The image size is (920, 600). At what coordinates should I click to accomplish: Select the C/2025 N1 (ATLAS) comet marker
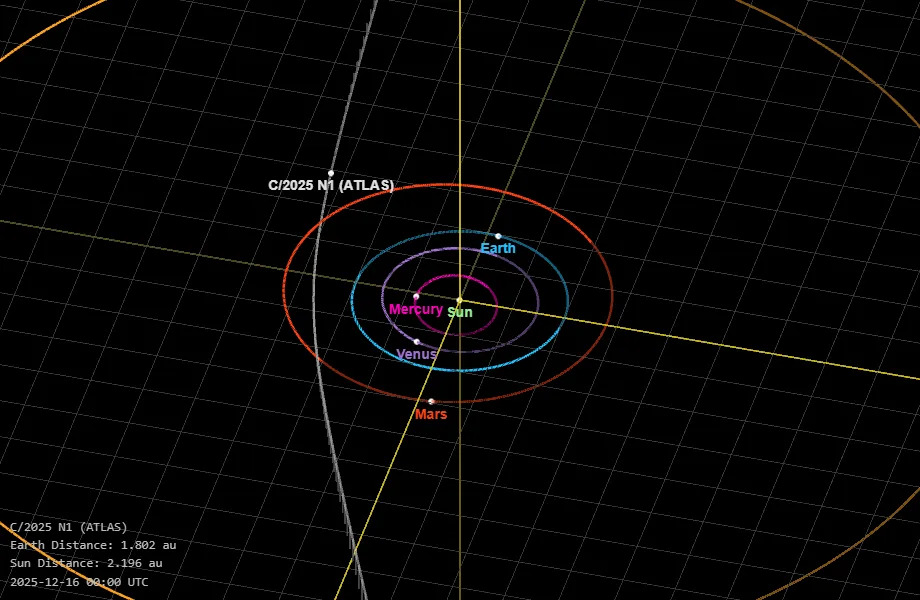pyautogui.click(x=331, y=173)
